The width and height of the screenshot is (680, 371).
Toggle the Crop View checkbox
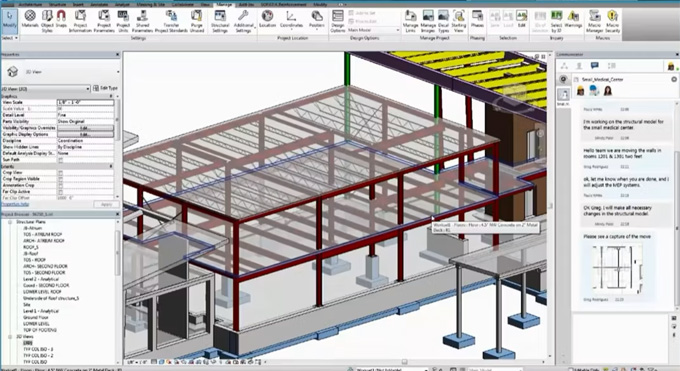coord(61,173)
